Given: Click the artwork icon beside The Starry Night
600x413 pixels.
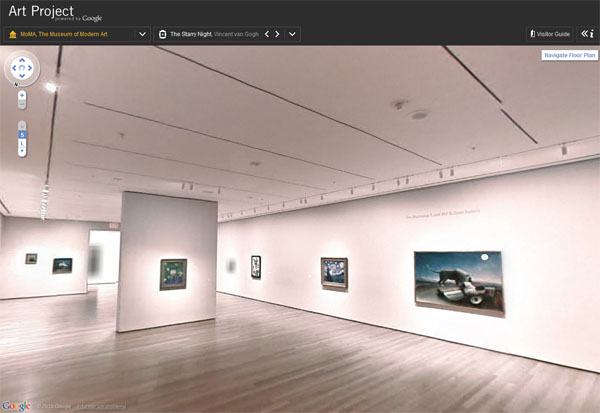Looking at the screenshot, I should coord(163,34).
